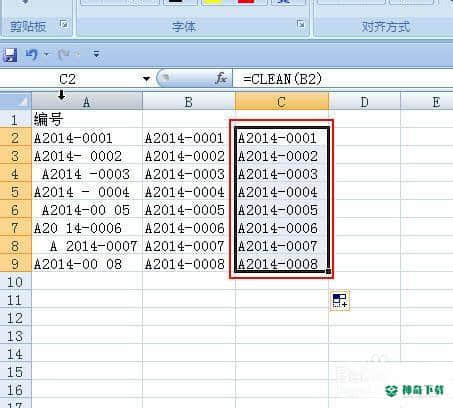Click the Save icon in quick access toolbar
453x408 pixels.
10,55
